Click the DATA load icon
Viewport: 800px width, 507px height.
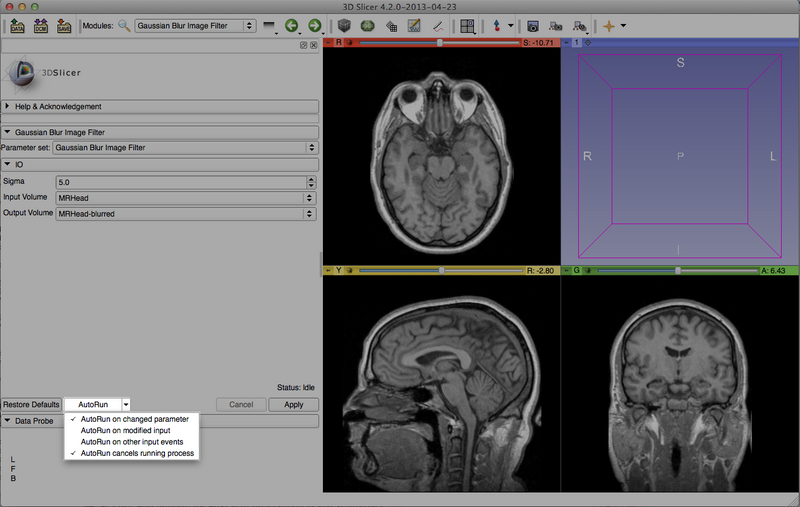(x=17, y=25)
